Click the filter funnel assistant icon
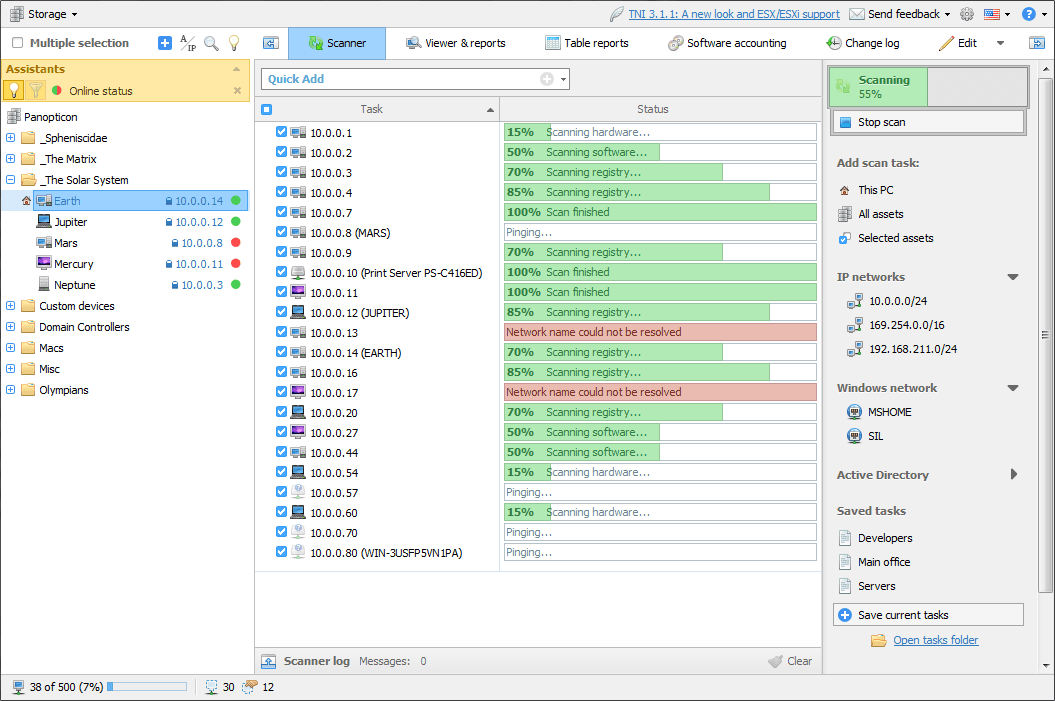The width and height of the screenshot is (1055, 701). tap(36, 90)
